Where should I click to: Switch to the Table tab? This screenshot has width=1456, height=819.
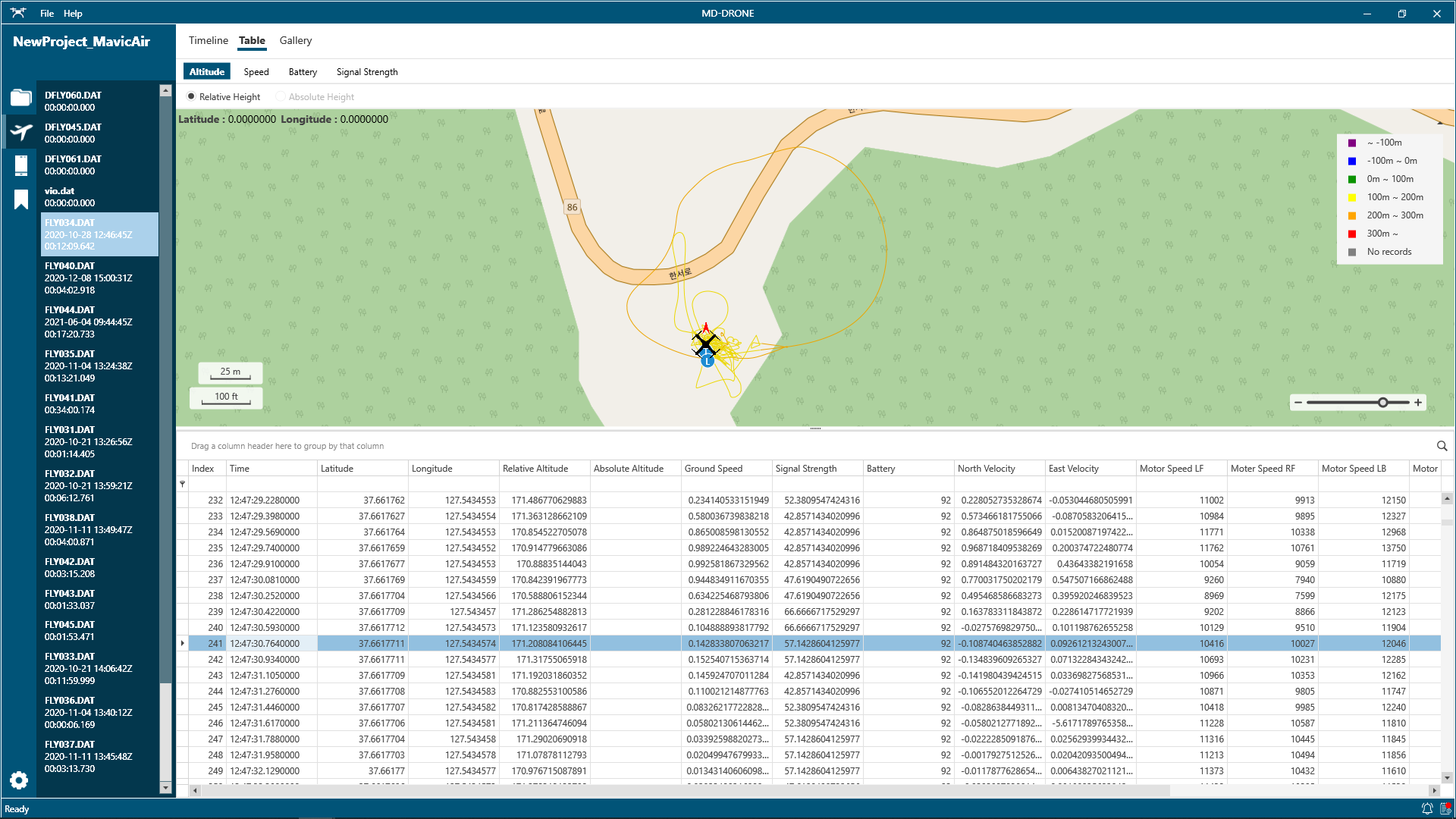tap(252, 41)
